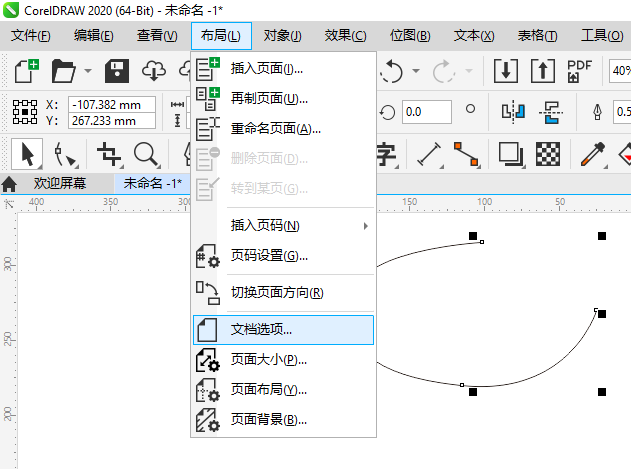Open the 文件(F) menu

tap(31, 36)
